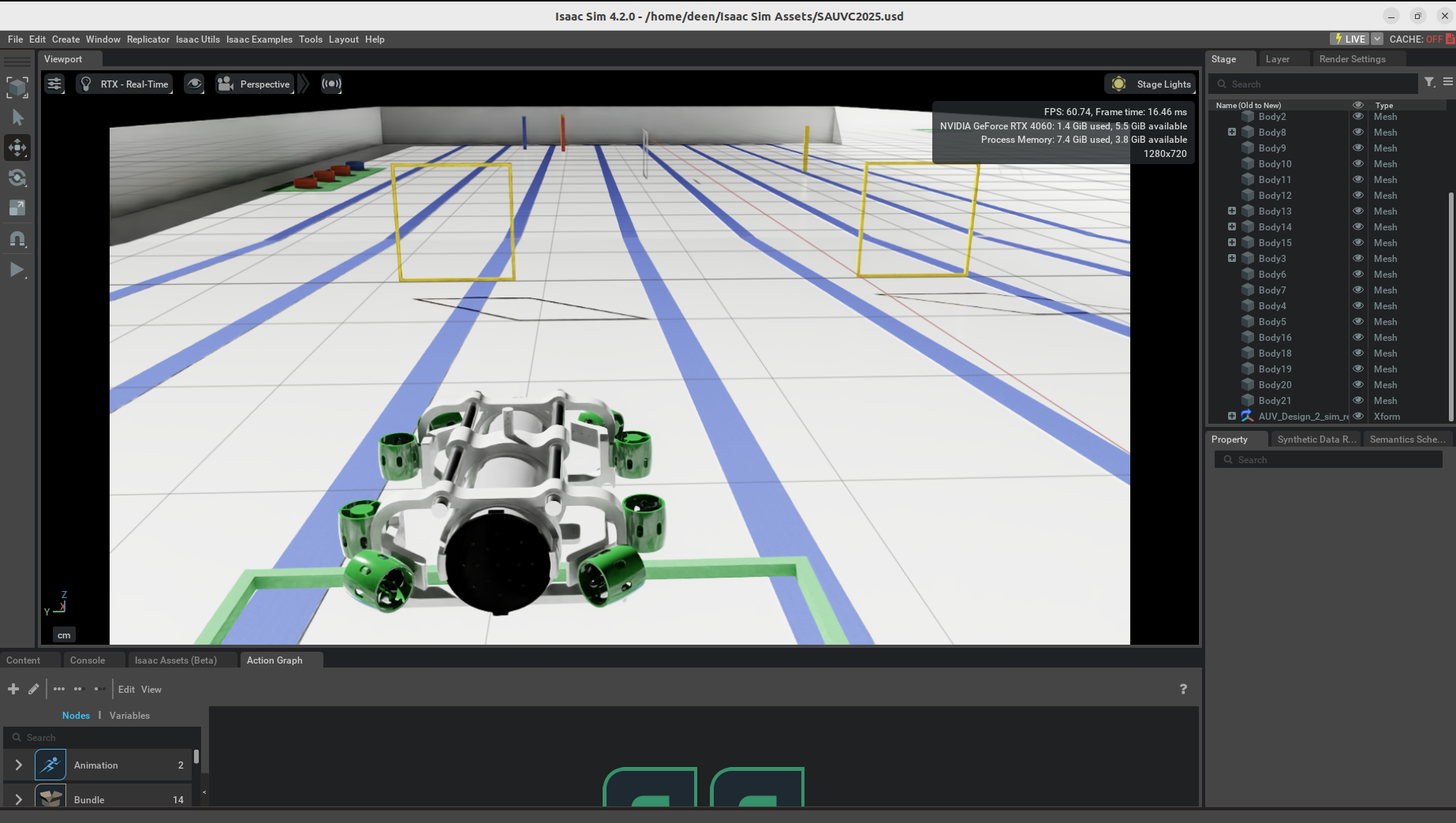Screen dimensions: 1456x823
Task: Hide Body10 mesh using eye icon
Action: click(x=1358, y=163)
